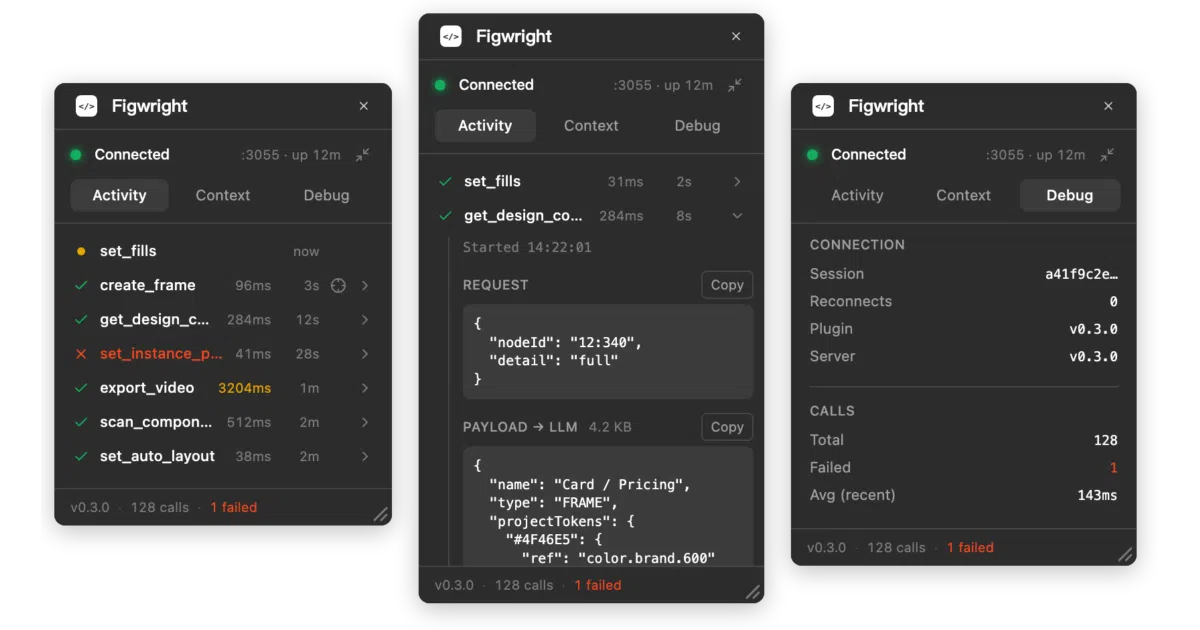This screenshot has height=630, width=1200.
Task: Expand the create_frame row chevron
Action: tap(365, 285)
